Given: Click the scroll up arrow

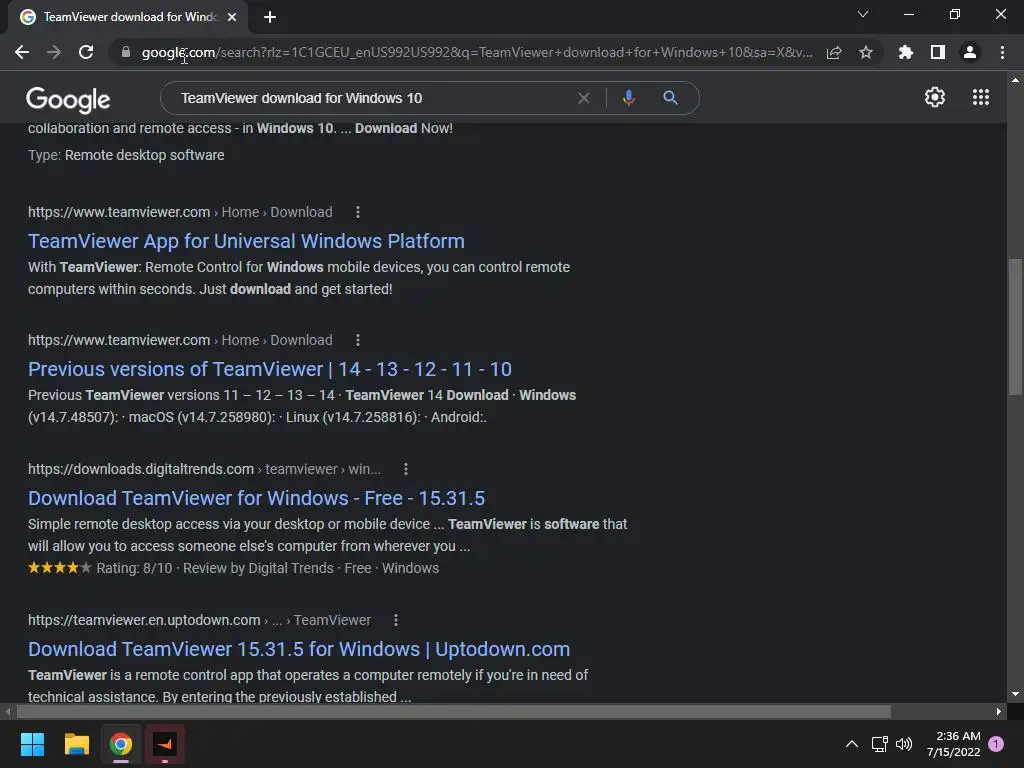Looking at the screenshot, I should point(1015,80).
